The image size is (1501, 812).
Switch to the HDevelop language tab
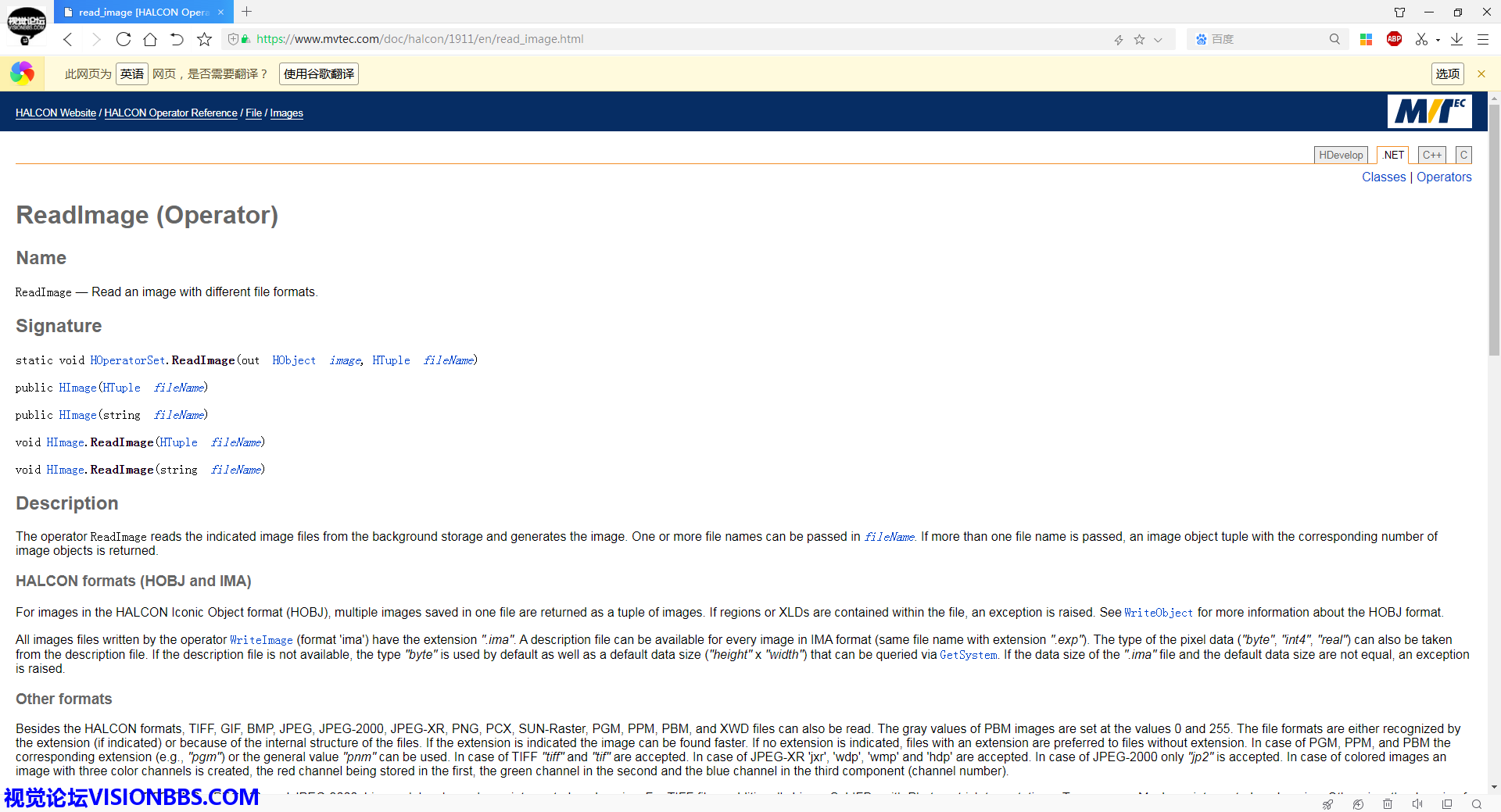coord(1340,155)
